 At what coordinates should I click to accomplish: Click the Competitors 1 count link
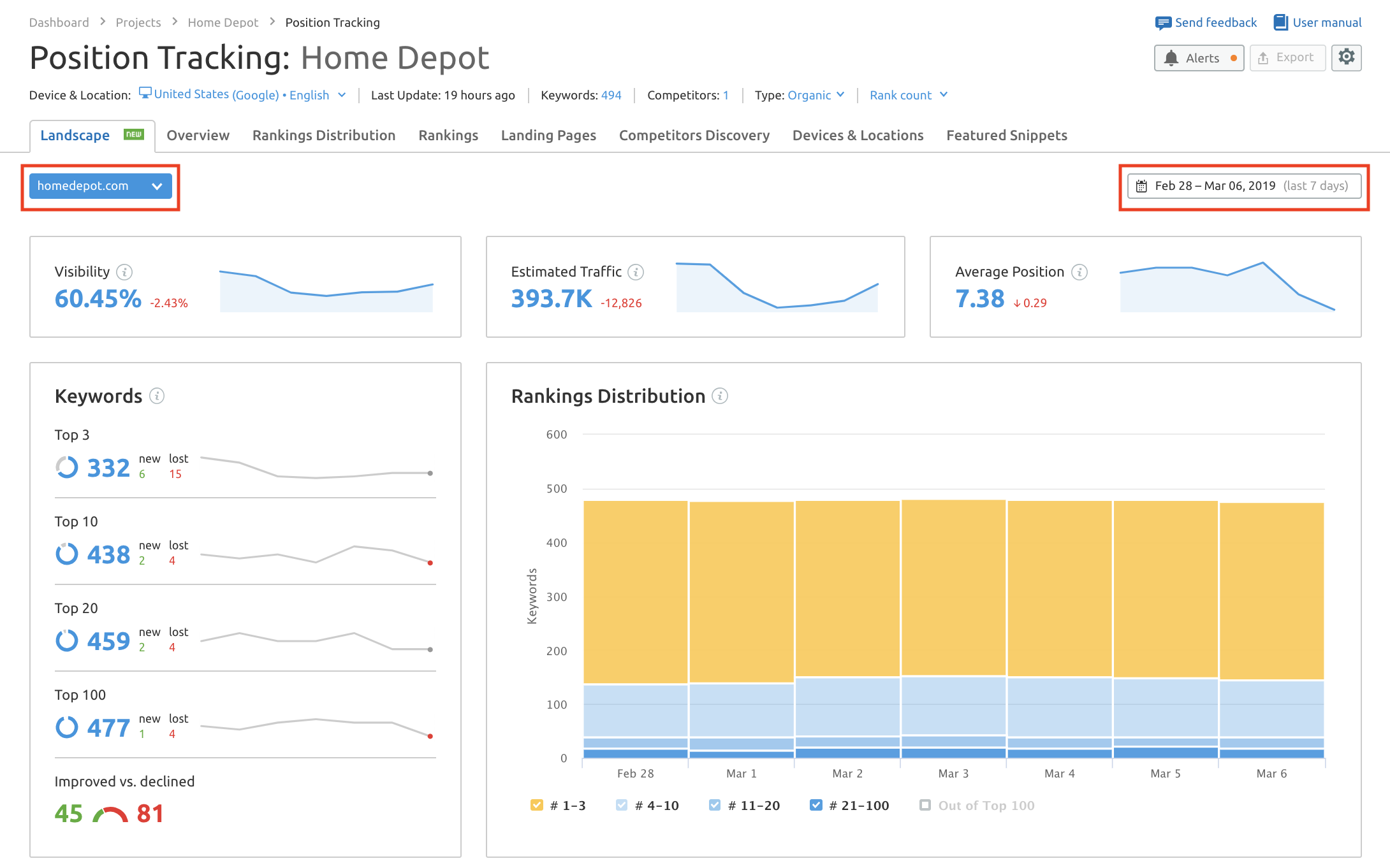[726, 95]
